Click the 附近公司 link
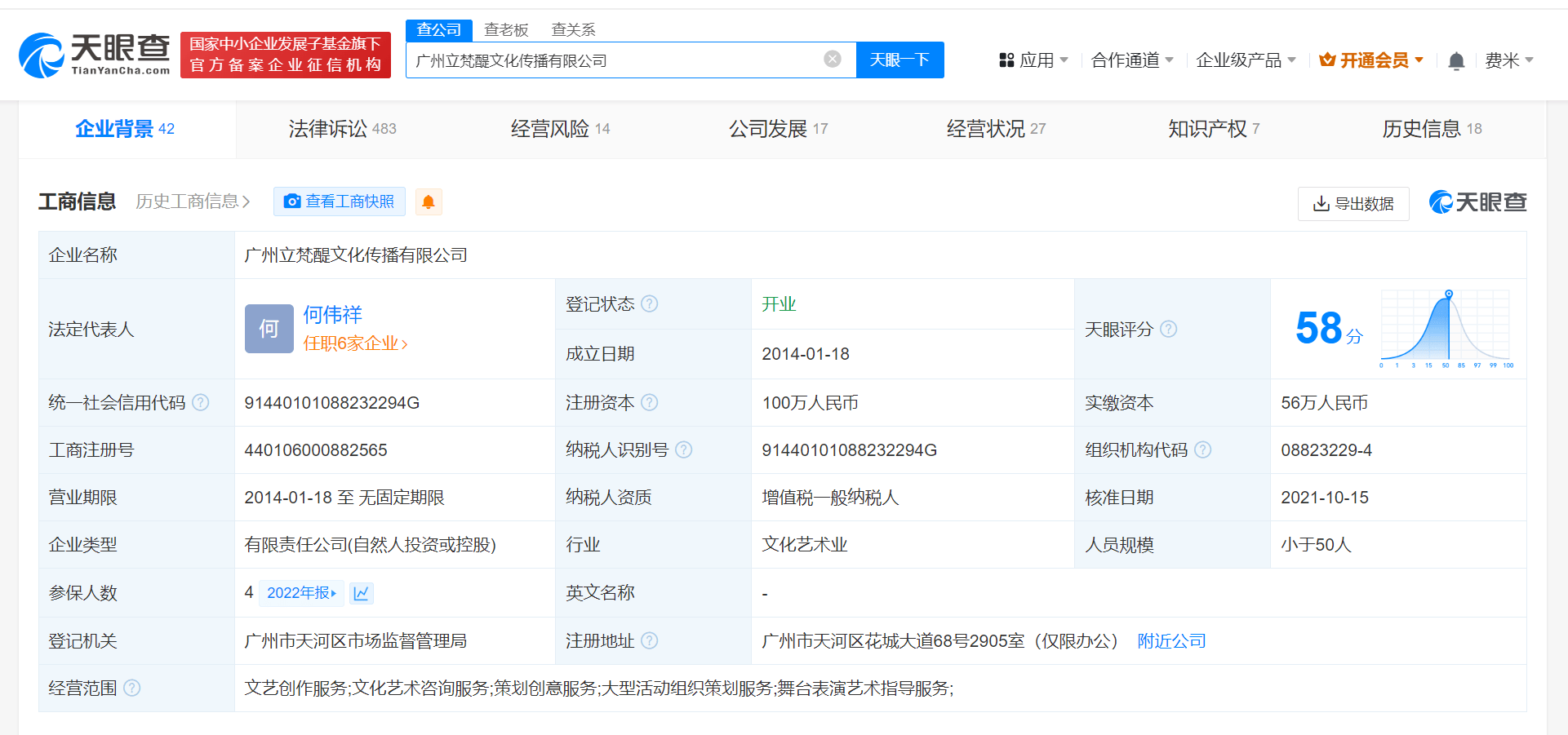The height and width of the screenshot is (735, 1568). point(1172,641)
